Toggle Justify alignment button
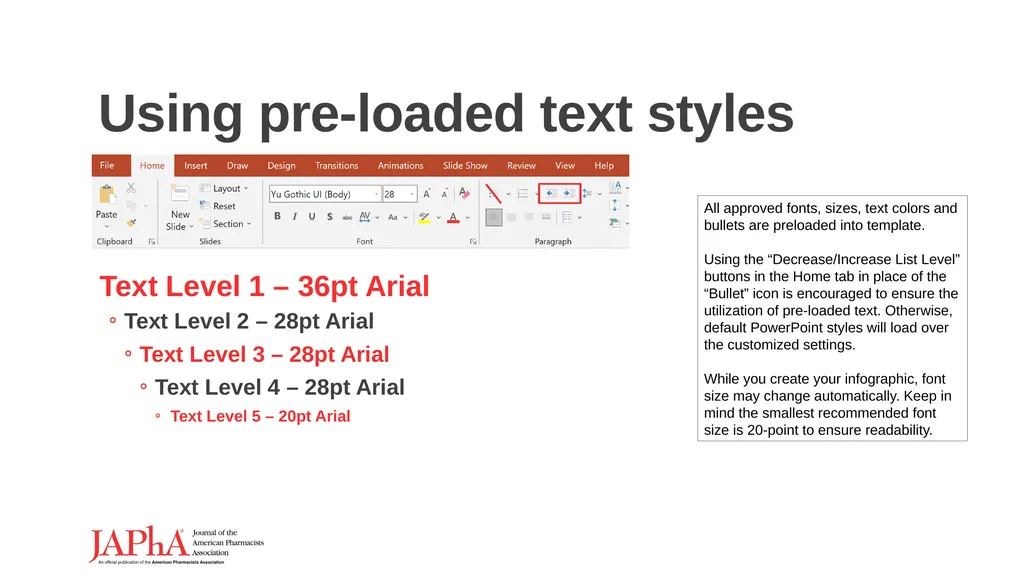Screen dimensions: 1024x576 [546, 217]
